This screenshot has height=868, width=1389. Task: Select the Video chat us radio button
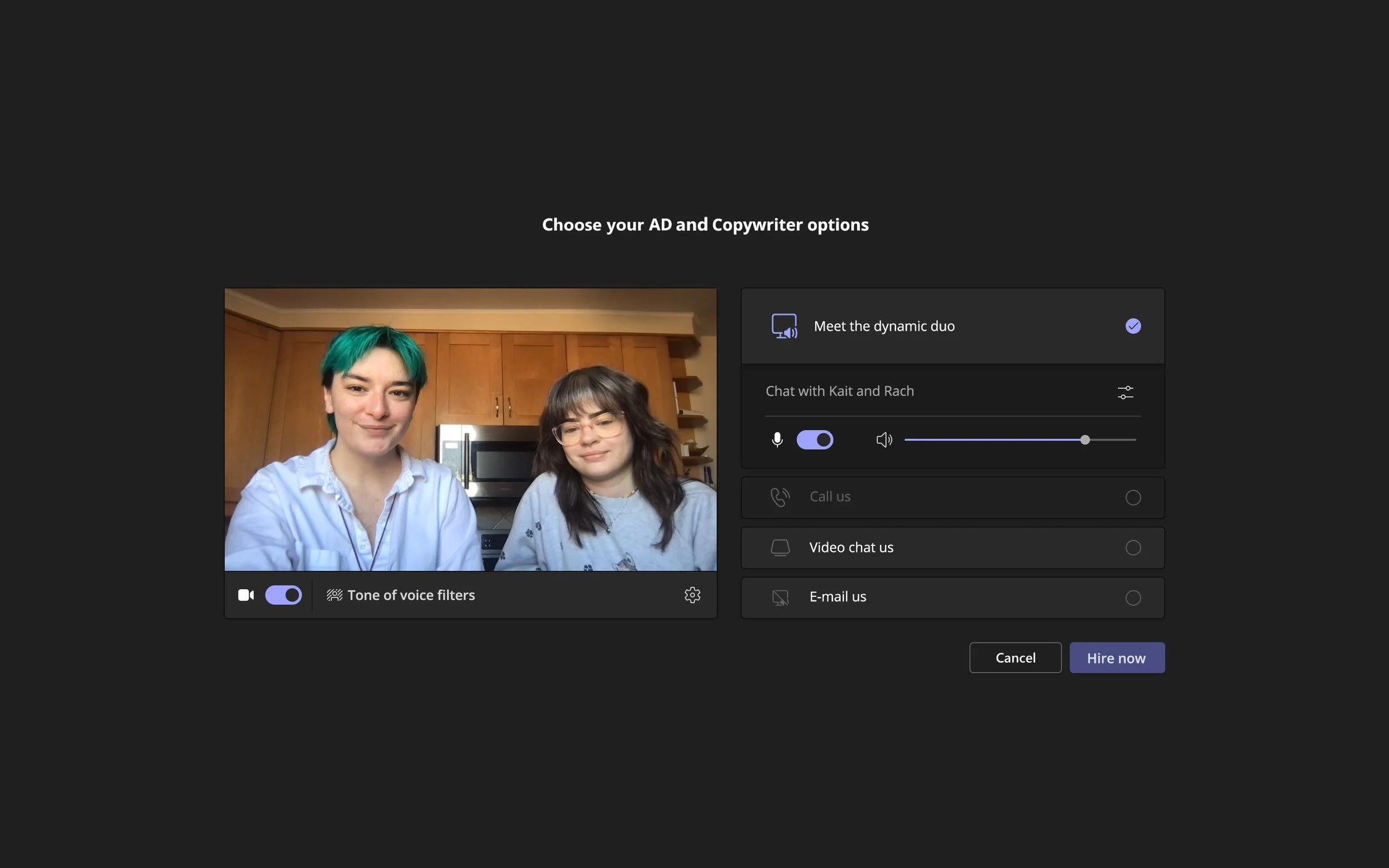(x=1133, y=548)
